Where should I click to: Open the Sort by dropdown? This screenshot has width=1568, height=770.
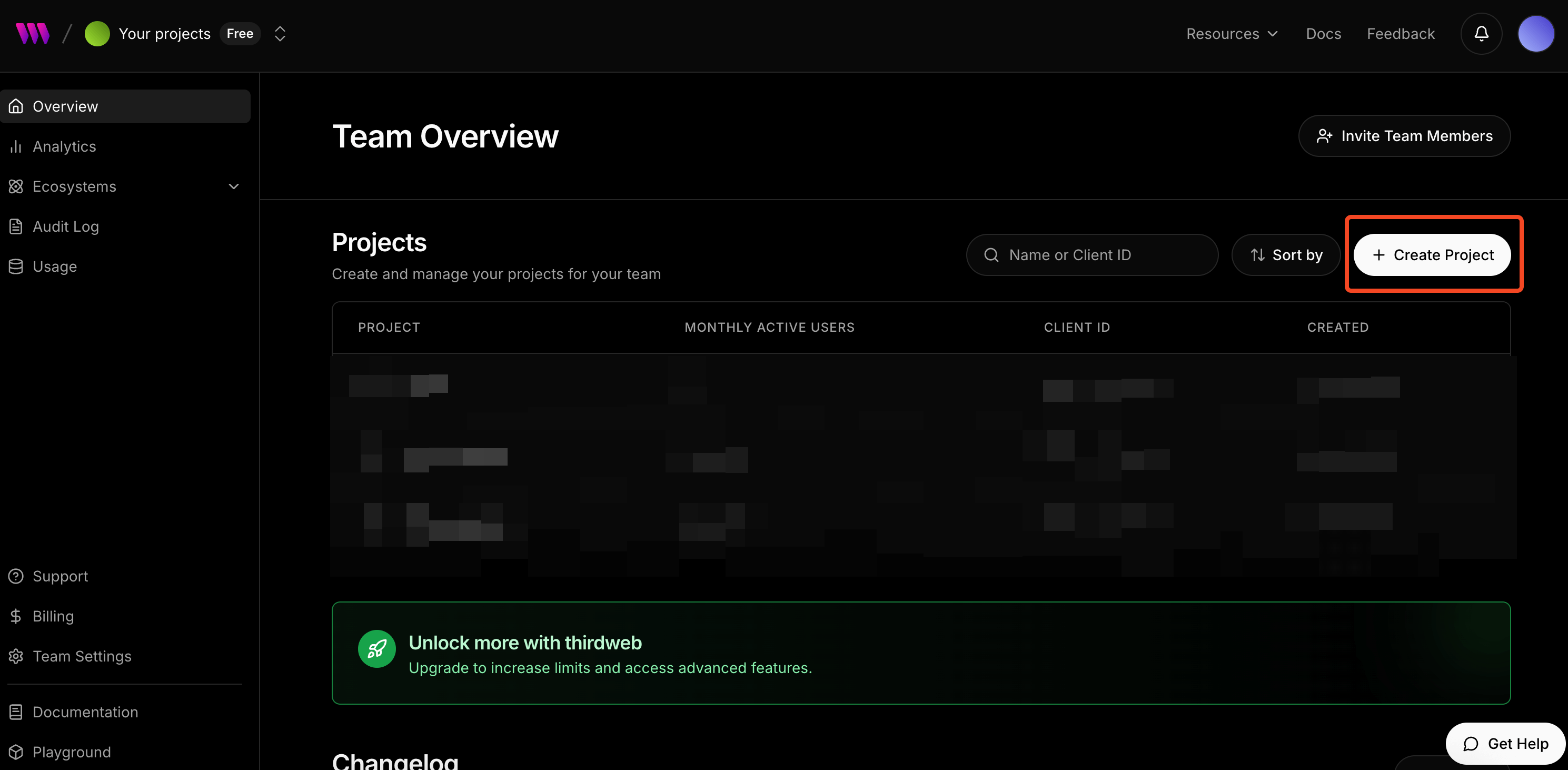pos(1286,255)
